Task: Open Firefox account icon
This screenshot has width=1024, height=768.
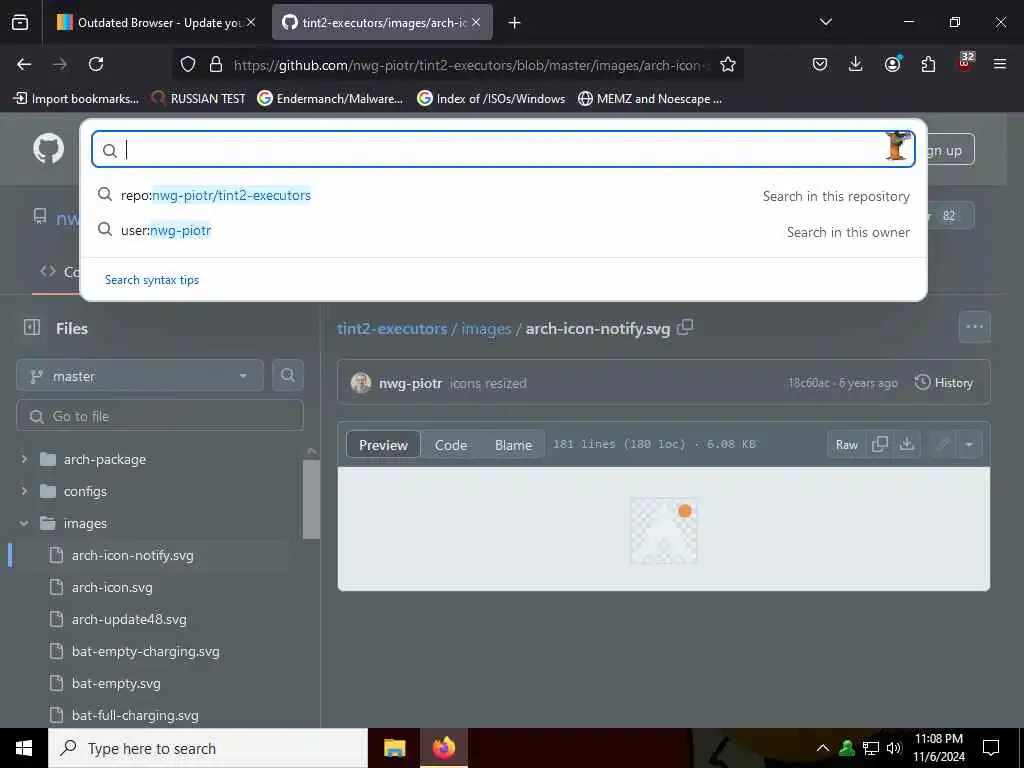Action: [892, 64]
